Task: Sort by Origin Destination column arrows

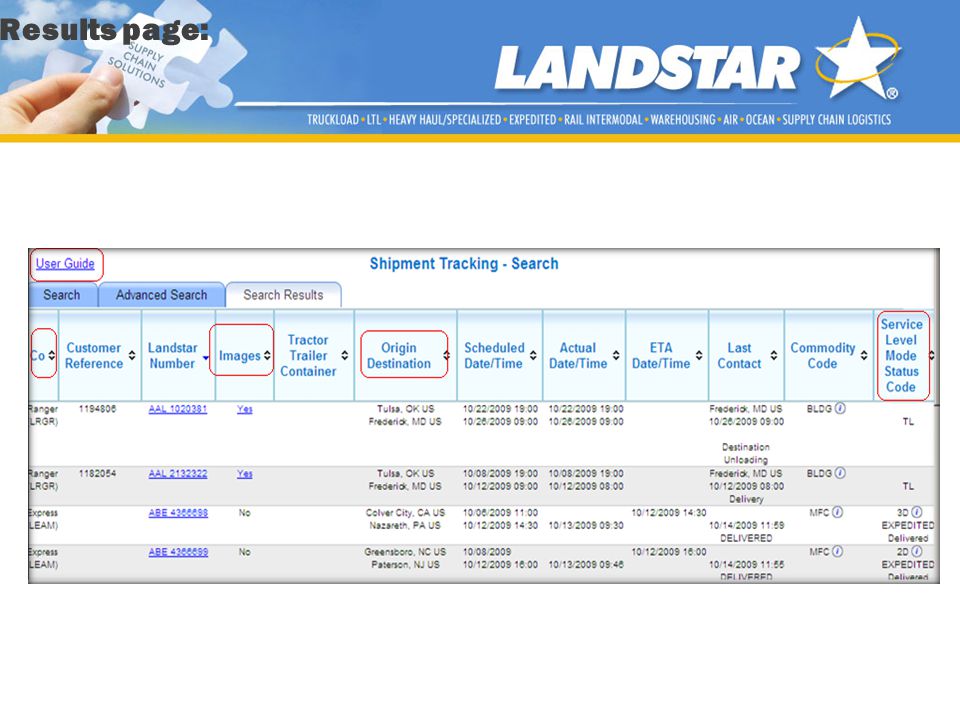Action: (446, 355)
